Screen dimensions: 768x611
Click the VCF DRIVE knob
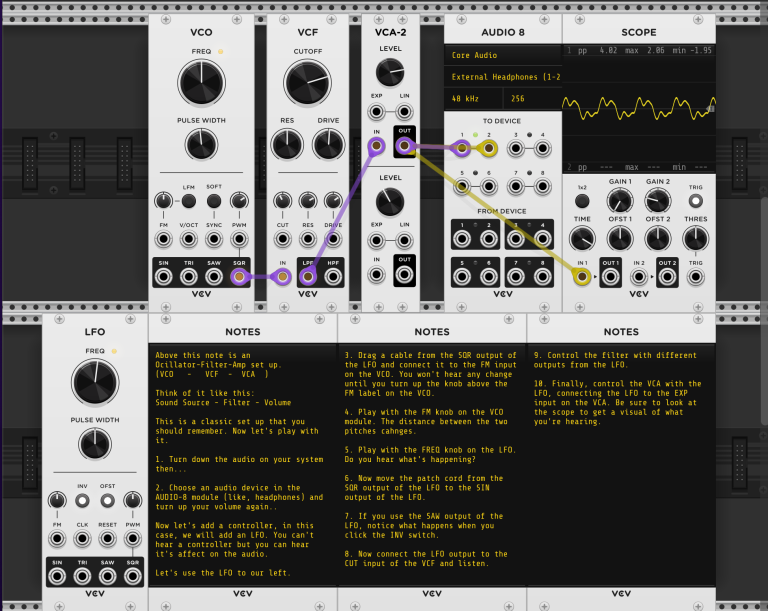click(328, 144)
